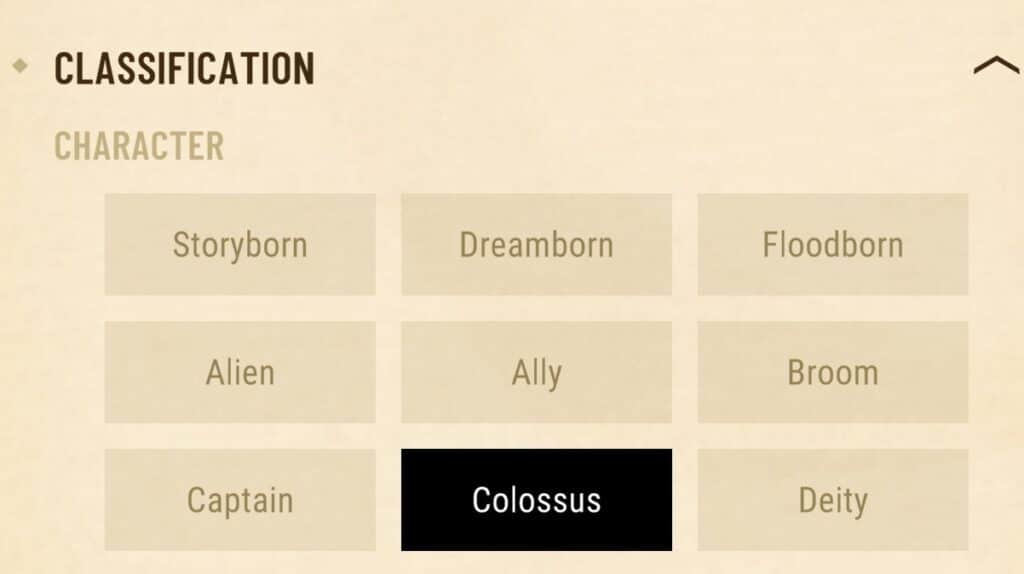Show only Storyborn characters
The image size is (1024, 574).
[240, 244]
